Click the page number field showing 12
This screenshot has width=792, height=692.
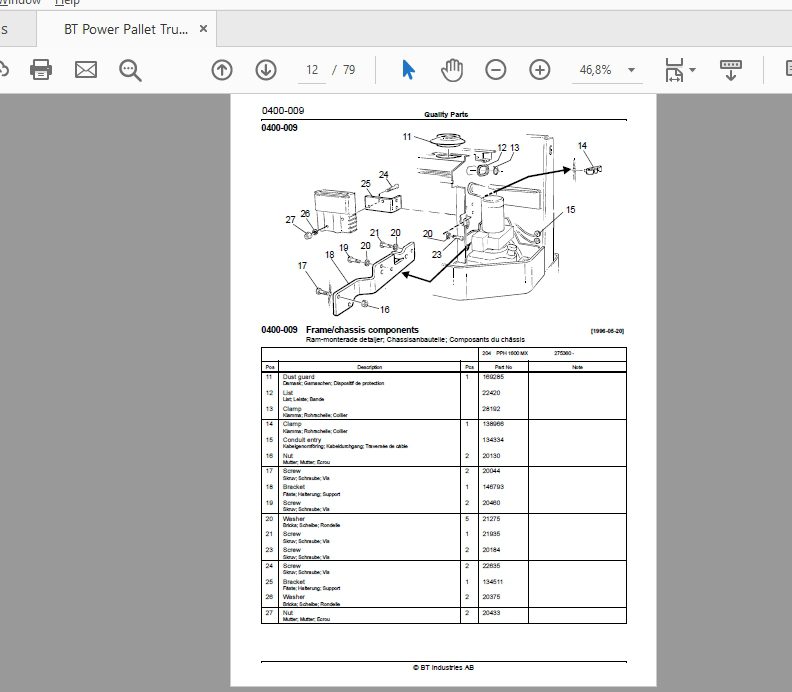(312, 70)
